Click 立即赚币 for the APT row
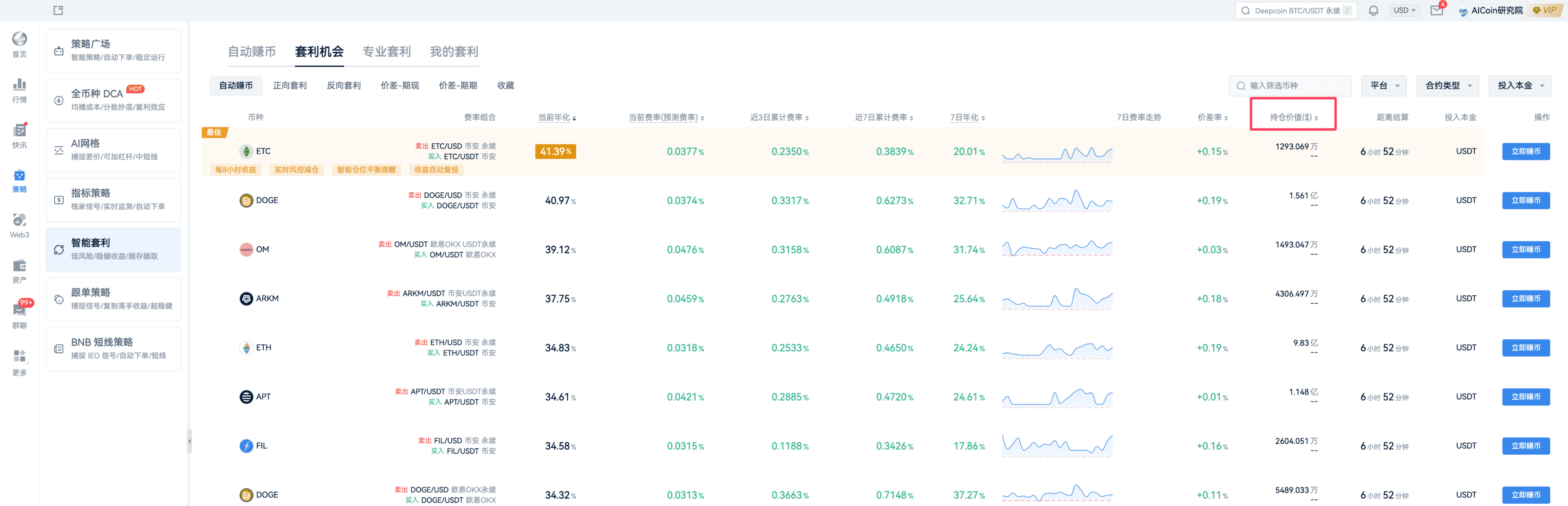 click(x=1526, y=397)
